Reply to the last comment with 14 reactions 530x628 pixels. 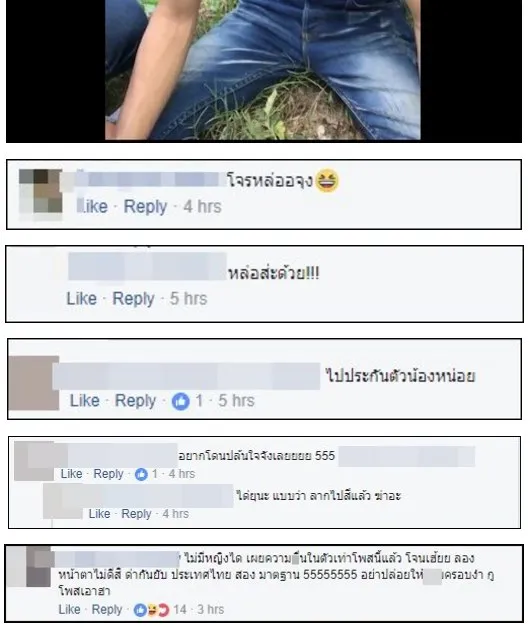point(107,610)
